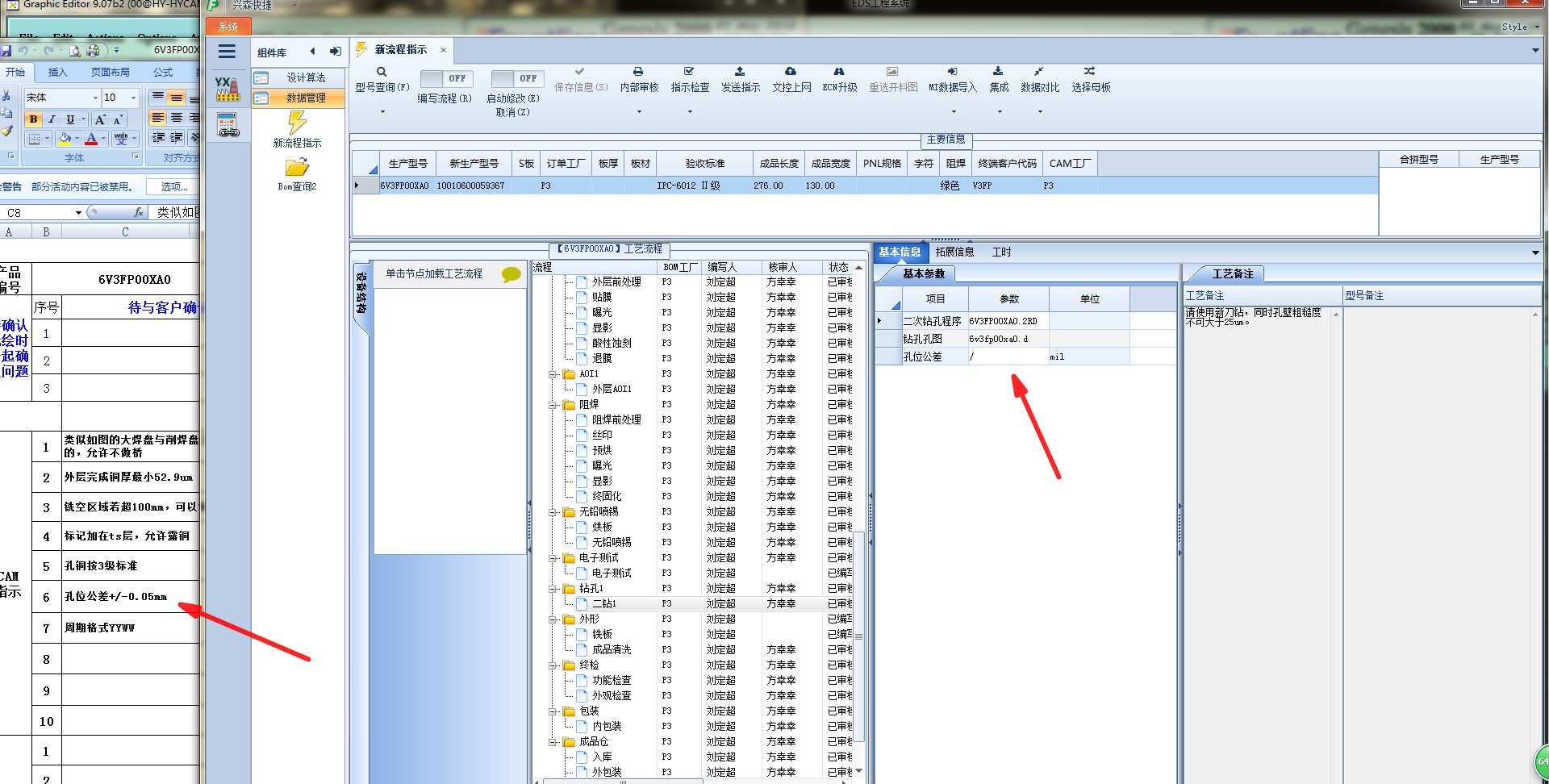Click the 孔位公差 parameter value cell

coord(1008,357)
